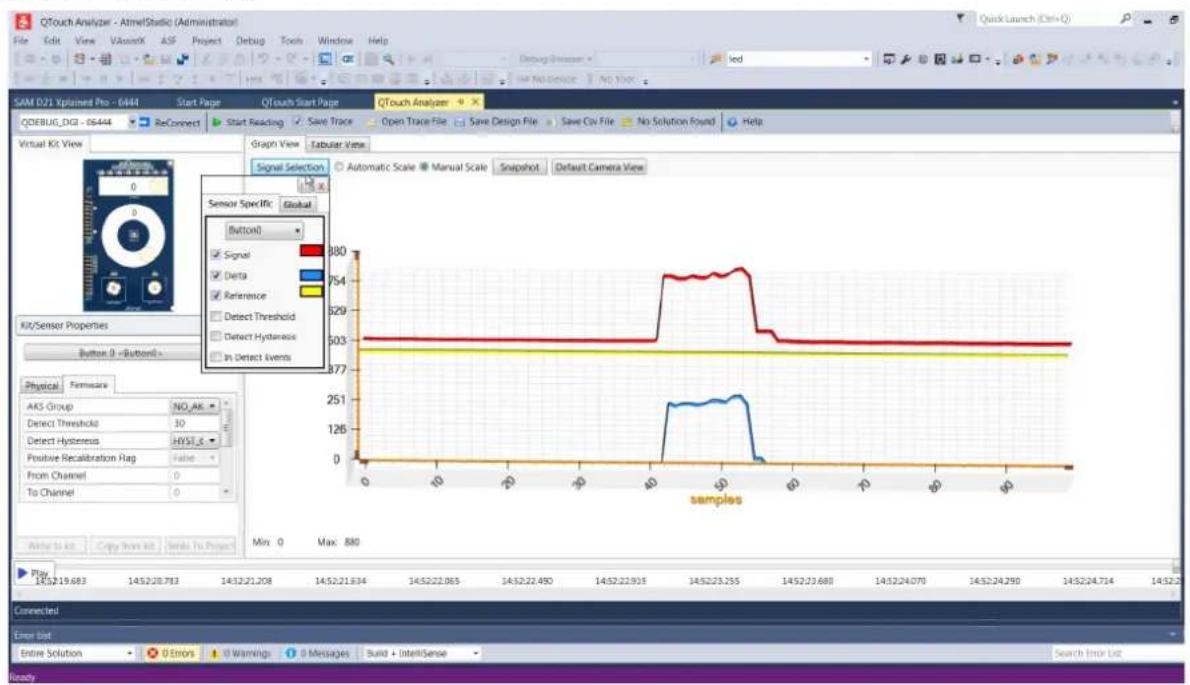The image size is (1190, 685).
Task: Switch to the Physical properties tab
Action: pyautogui.click(x=42, y=386)
